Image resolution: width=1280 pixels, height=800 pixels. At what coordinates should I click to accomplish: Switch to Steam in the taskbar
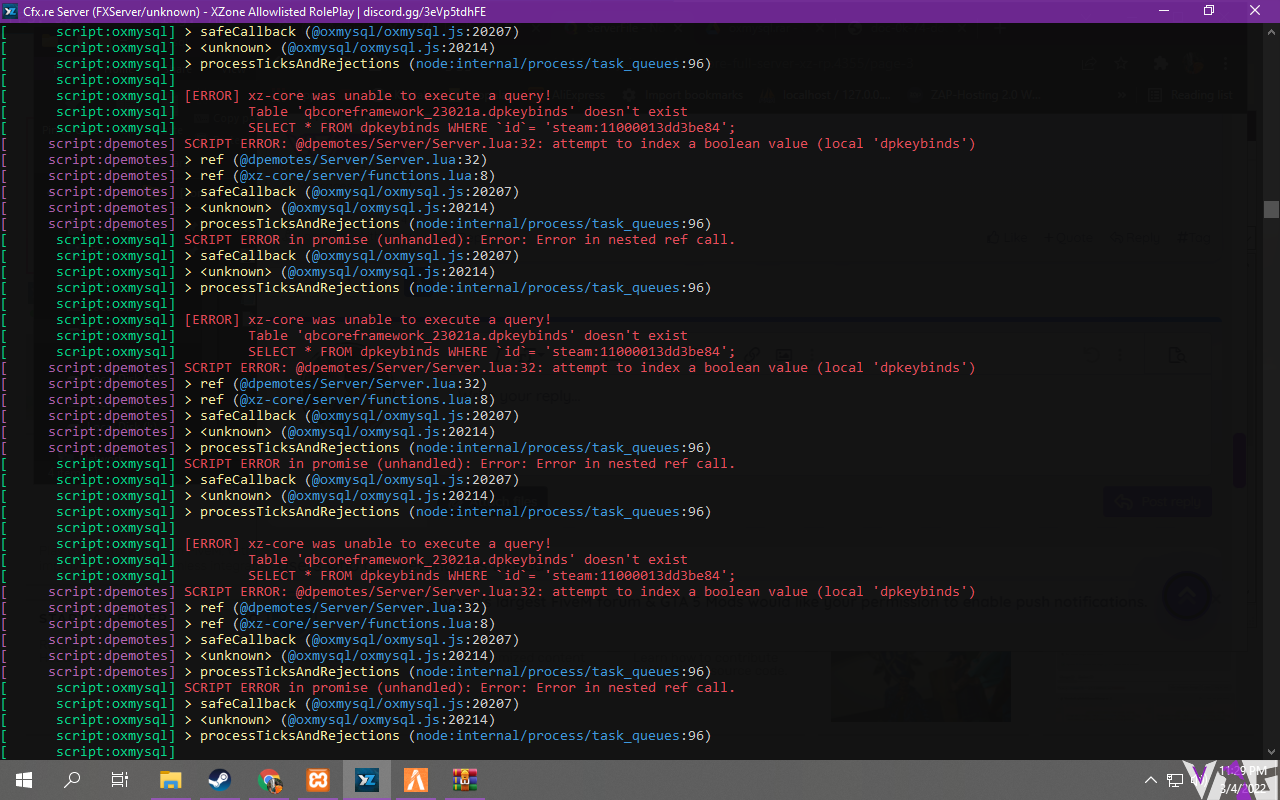point(219,779)
